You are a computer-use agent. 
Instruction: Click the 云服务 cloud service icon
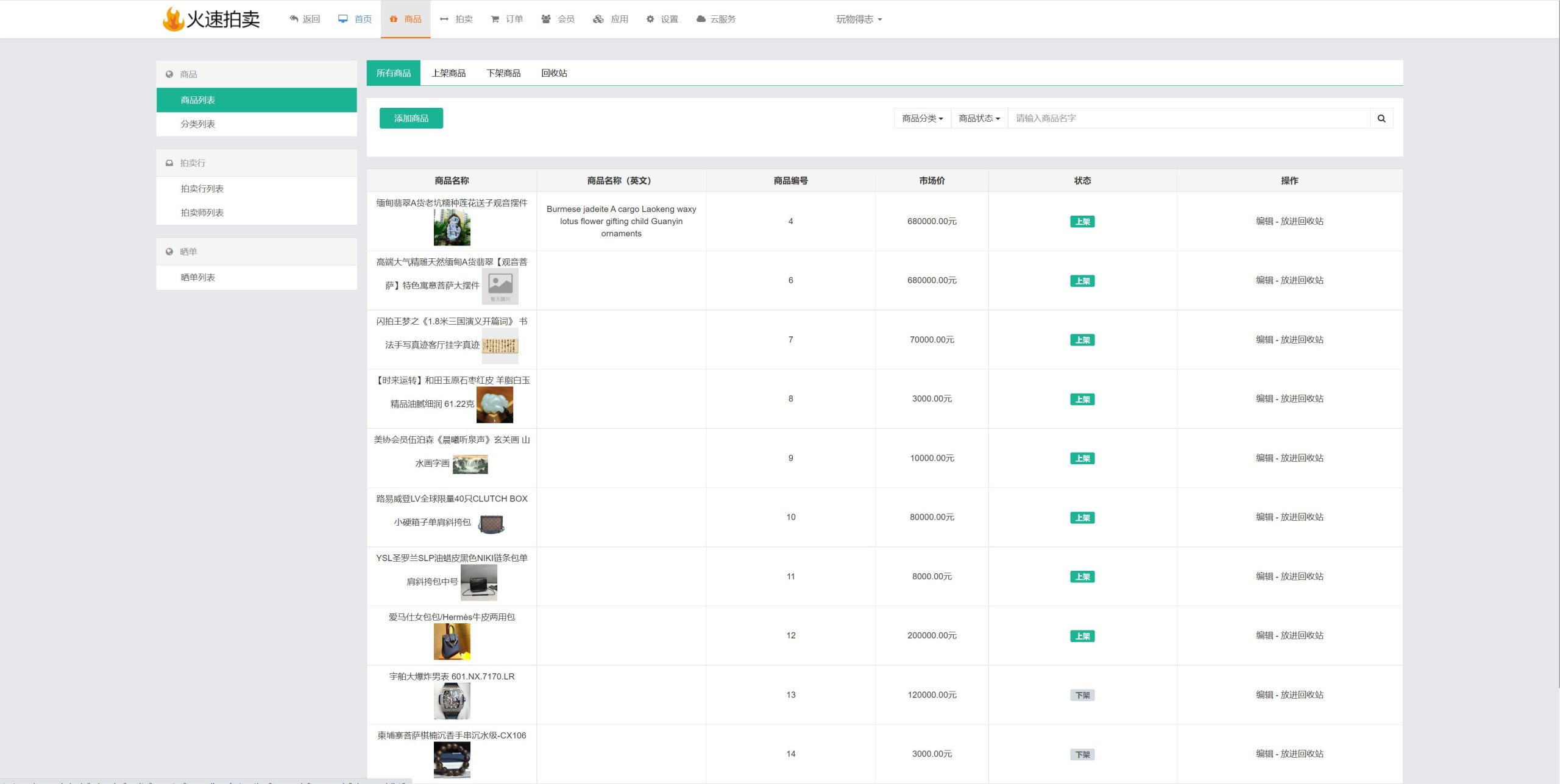pos(700,18)
